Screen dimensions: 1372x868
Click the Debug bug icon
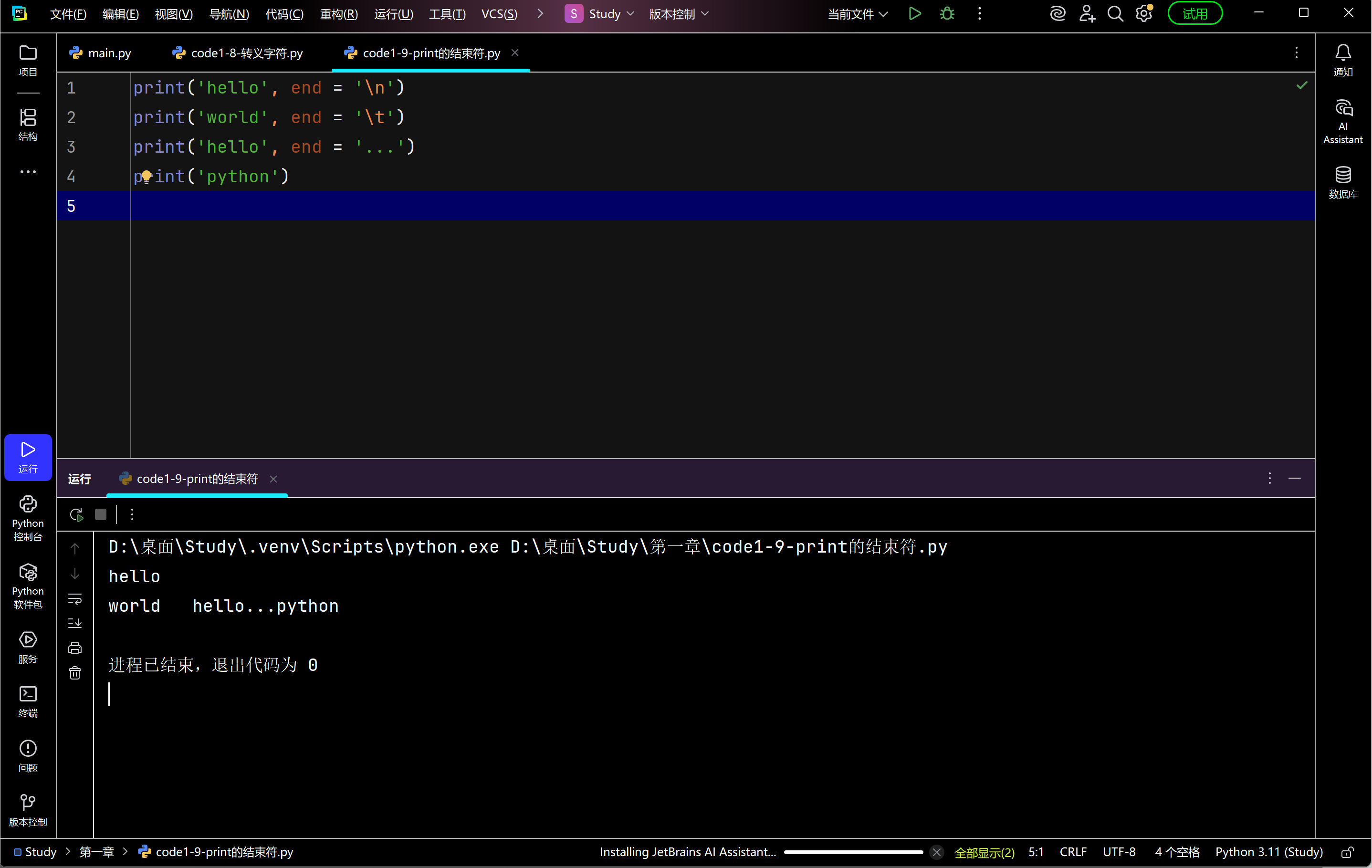947,14
